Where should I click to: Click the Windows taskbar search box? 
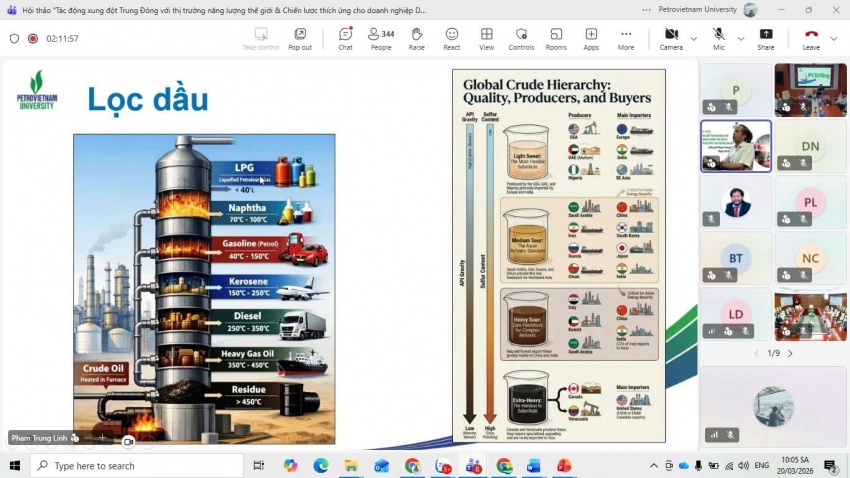pos(140,466)
